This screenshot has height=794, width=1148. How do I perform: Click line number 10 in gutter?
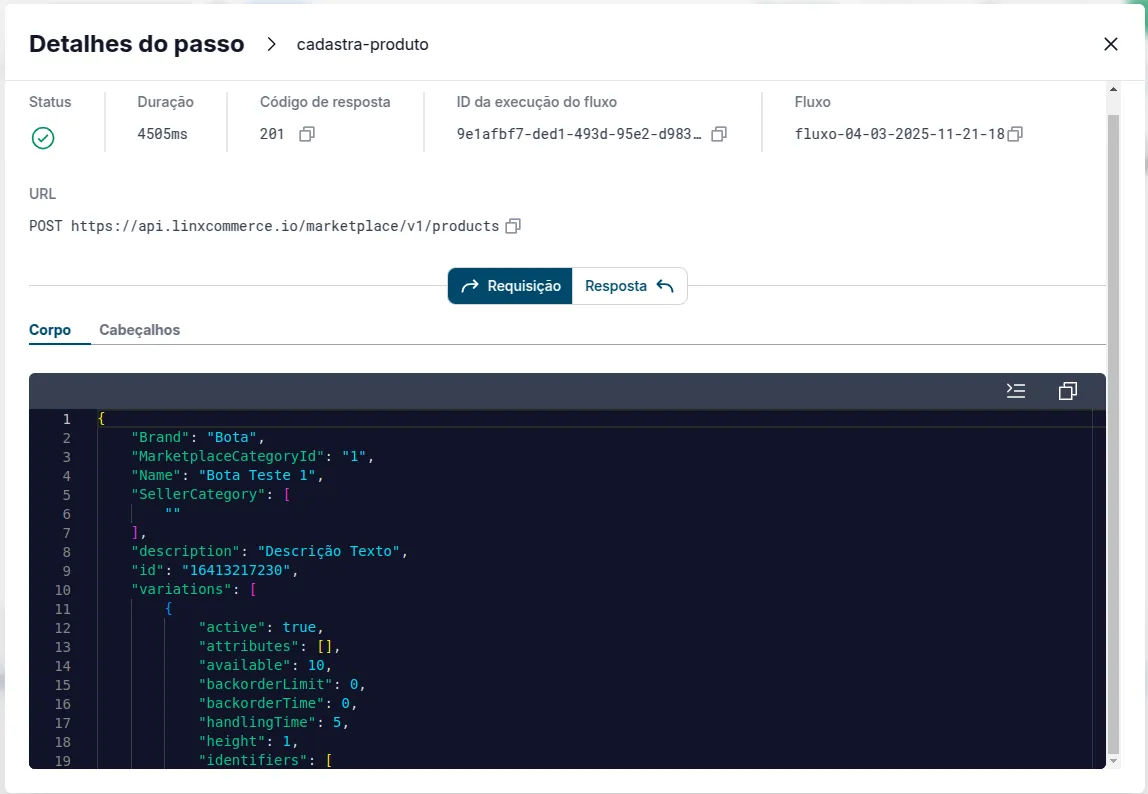[63, 590]
